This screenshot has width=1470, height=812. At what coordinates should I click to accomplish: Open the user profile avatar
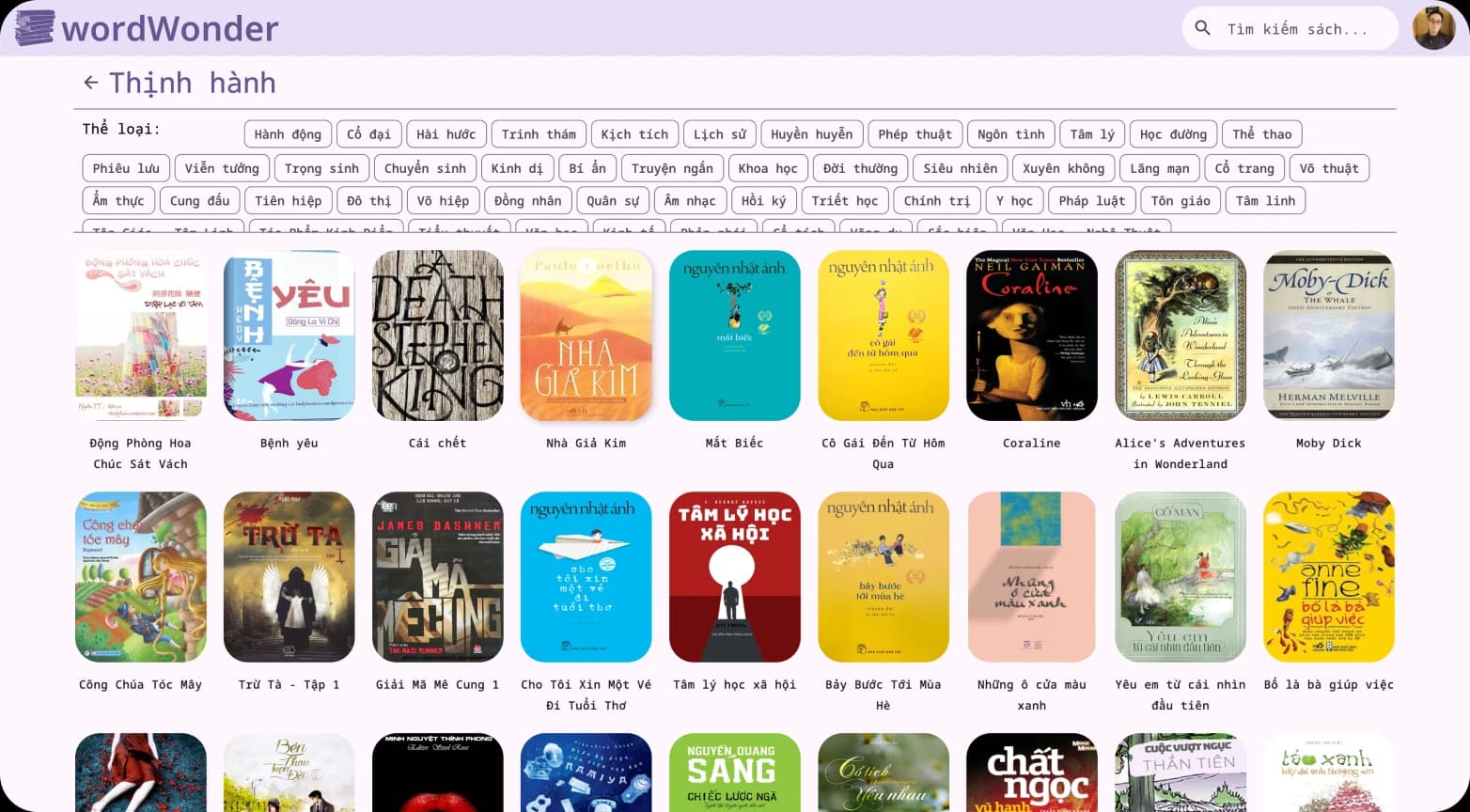[x=1433, y=28]
